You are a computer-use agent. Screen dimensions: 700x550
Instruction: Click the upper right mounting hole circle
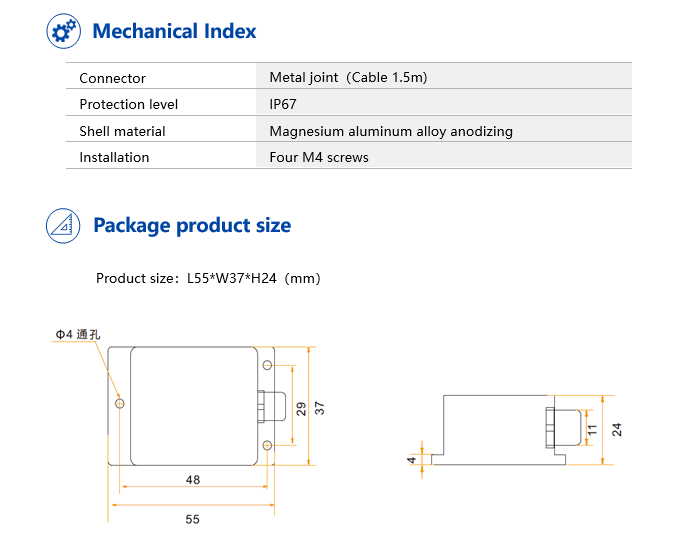pyautogui.click(x=267, y=365)
